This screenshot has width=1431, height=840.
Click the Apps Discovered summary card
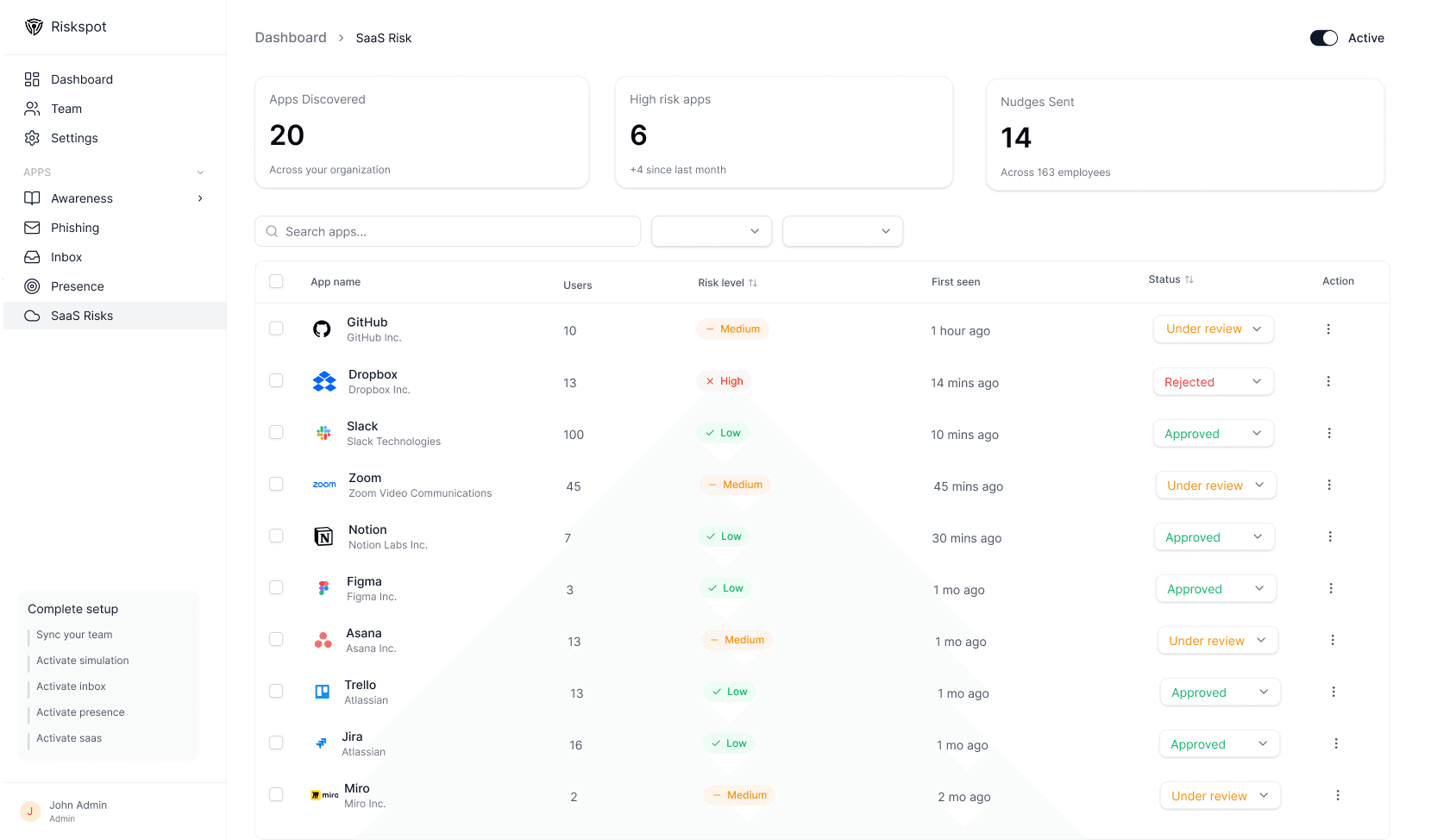pyautogui.click(x=422, y=132)
